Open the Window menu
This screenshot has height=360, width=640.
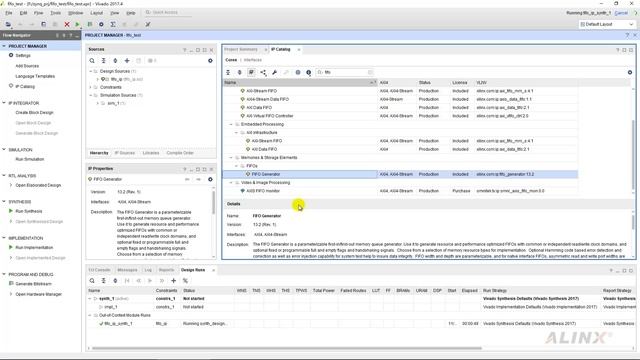pyautogui.click(x=76, y=13)
